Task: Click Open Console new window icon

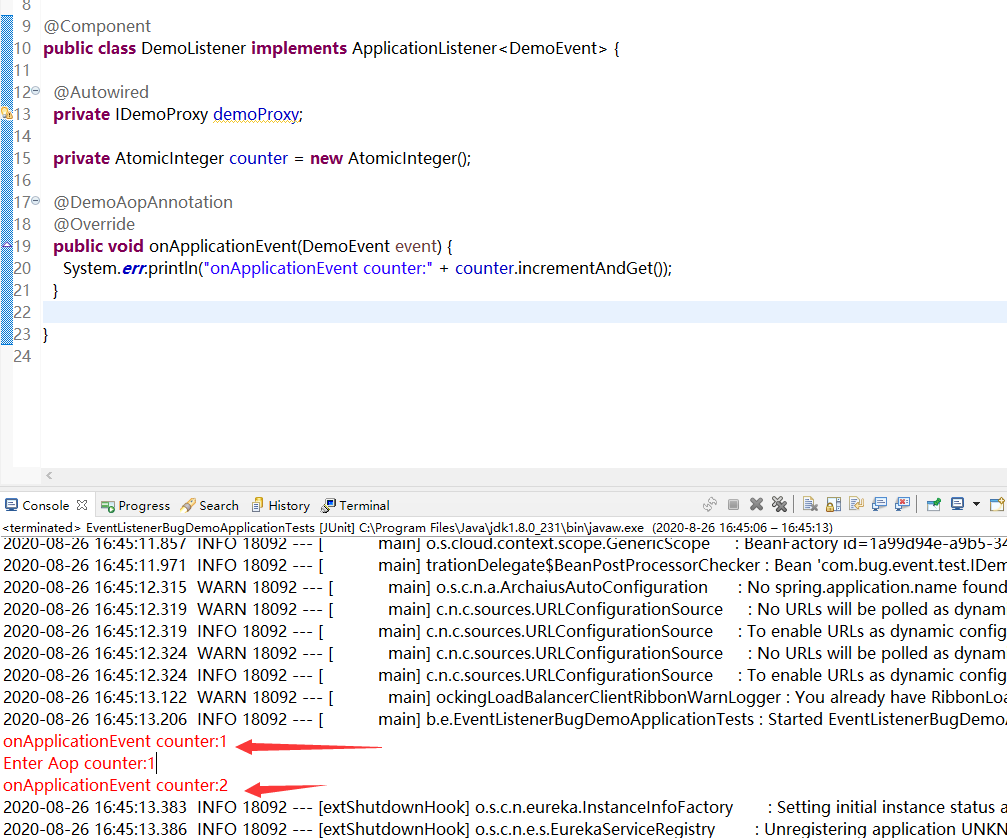Action: click(x=997, y=505)
